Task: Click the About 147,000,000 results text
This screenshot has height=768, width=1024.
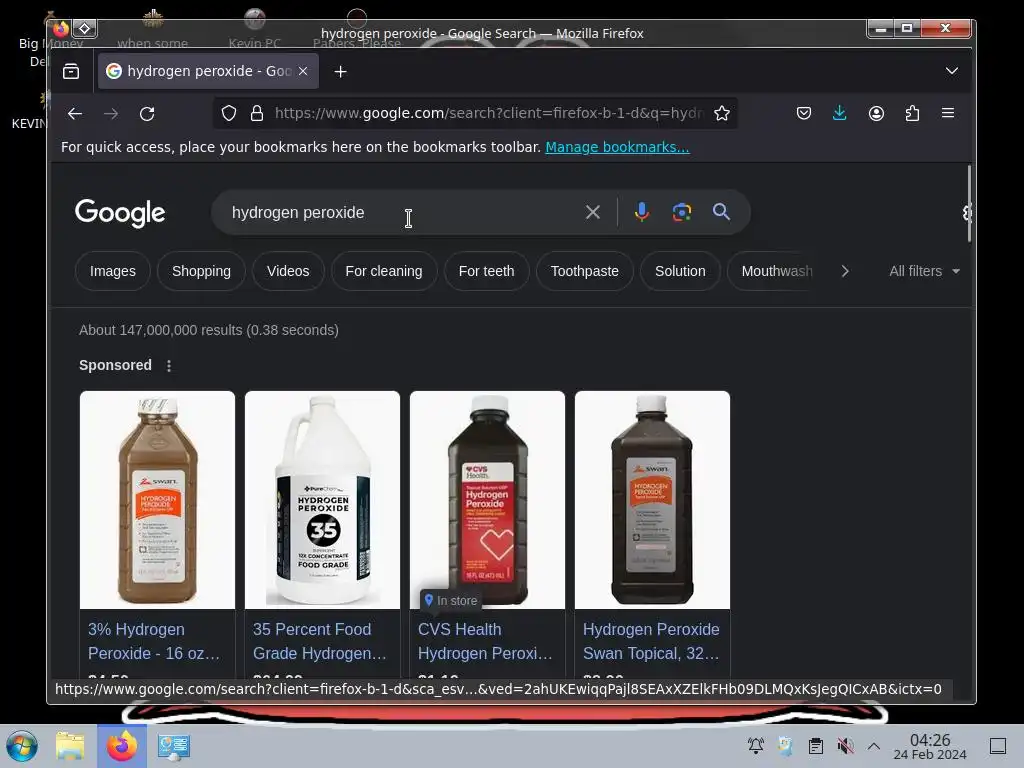Action: [x=209, y=330]
